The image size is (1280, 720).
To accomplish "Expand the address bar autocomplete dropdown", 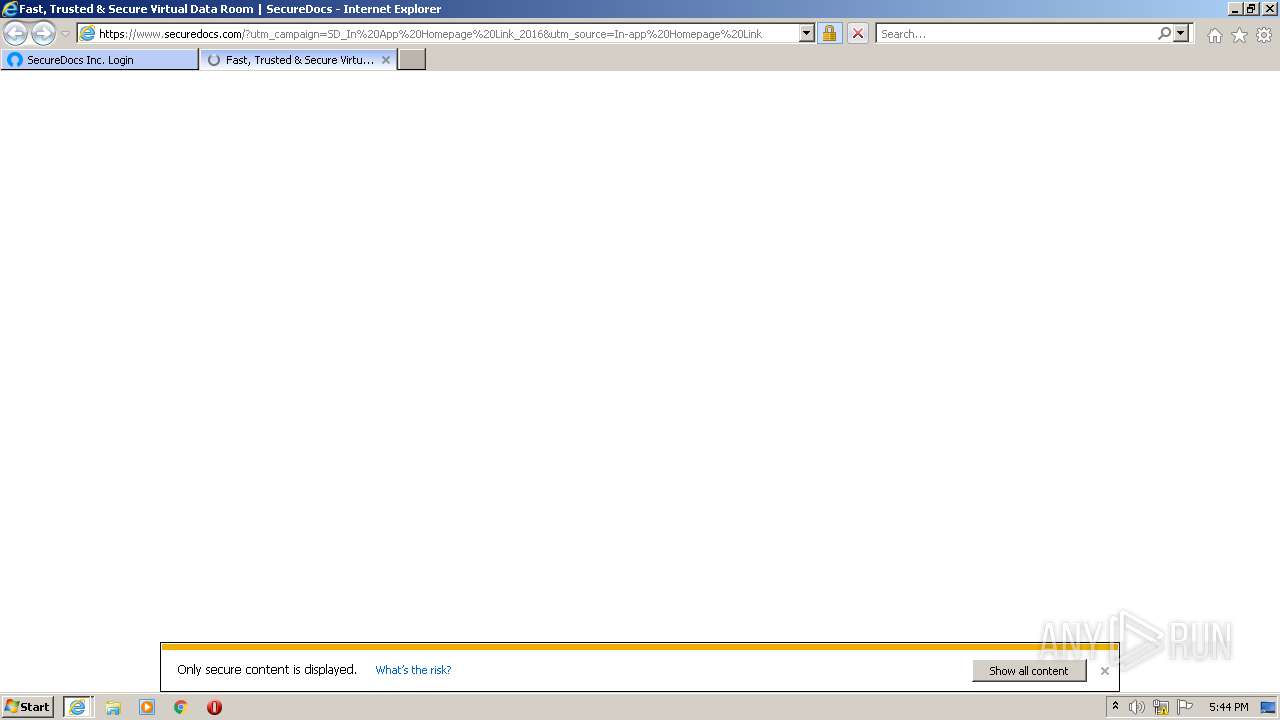I will (x=807, y=33).
